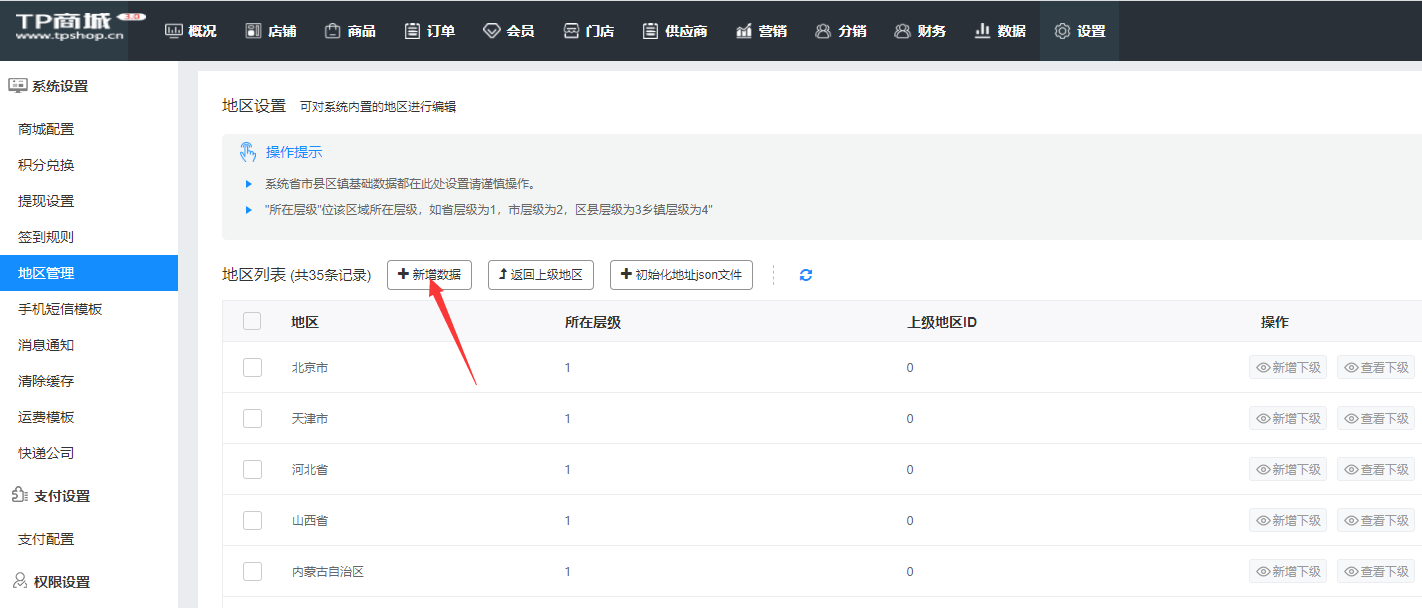The image size is (1422, 608).
Task: Select the 河北省 row checkbox
Action: point(252,470)
